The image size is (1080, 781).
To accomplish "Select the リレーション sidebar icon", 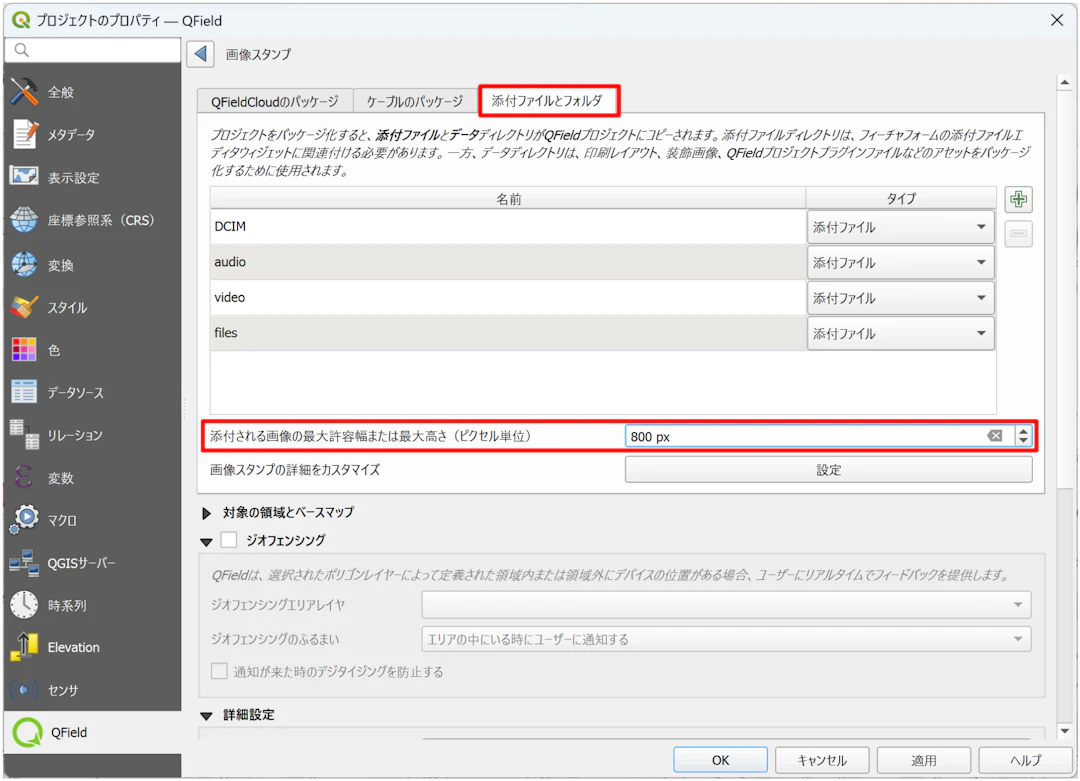I will pos(24,435).
